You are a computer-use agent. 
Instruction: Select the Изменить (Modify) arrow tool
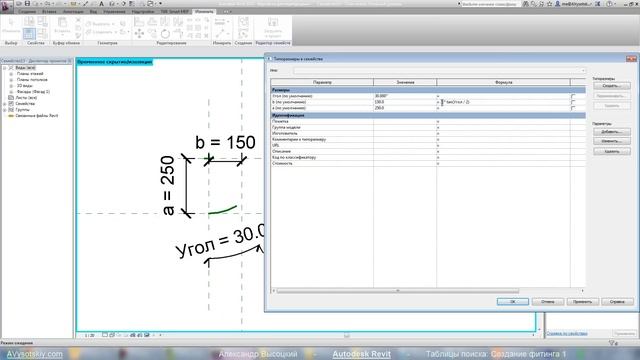11,25
